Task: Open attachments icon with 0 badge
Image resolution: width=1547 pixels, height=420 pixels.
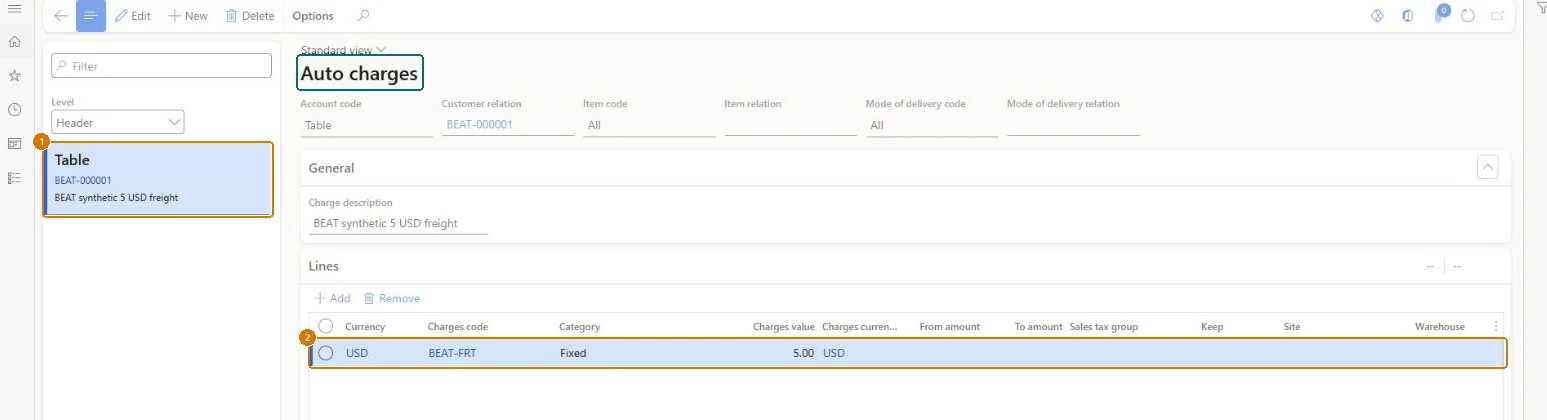Action: pos(1440,14)
